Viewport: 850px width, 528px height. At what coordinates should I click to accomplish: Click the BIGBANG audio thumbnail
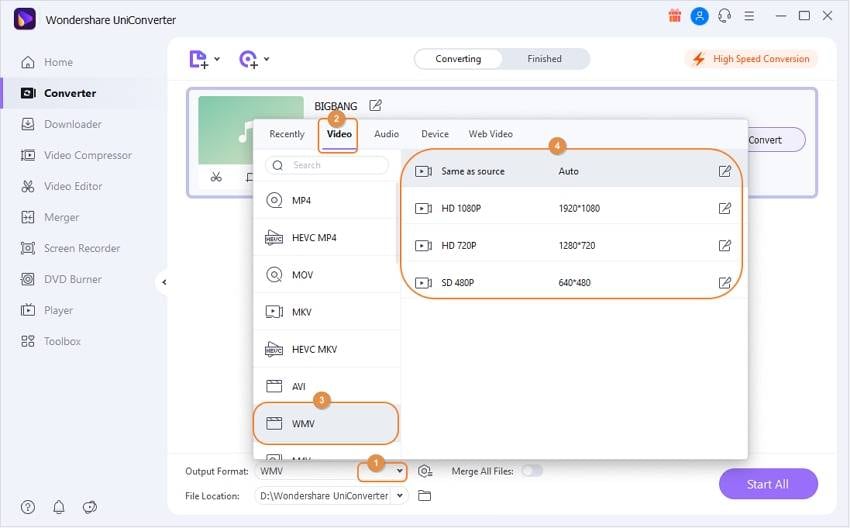tap(251, 130)
